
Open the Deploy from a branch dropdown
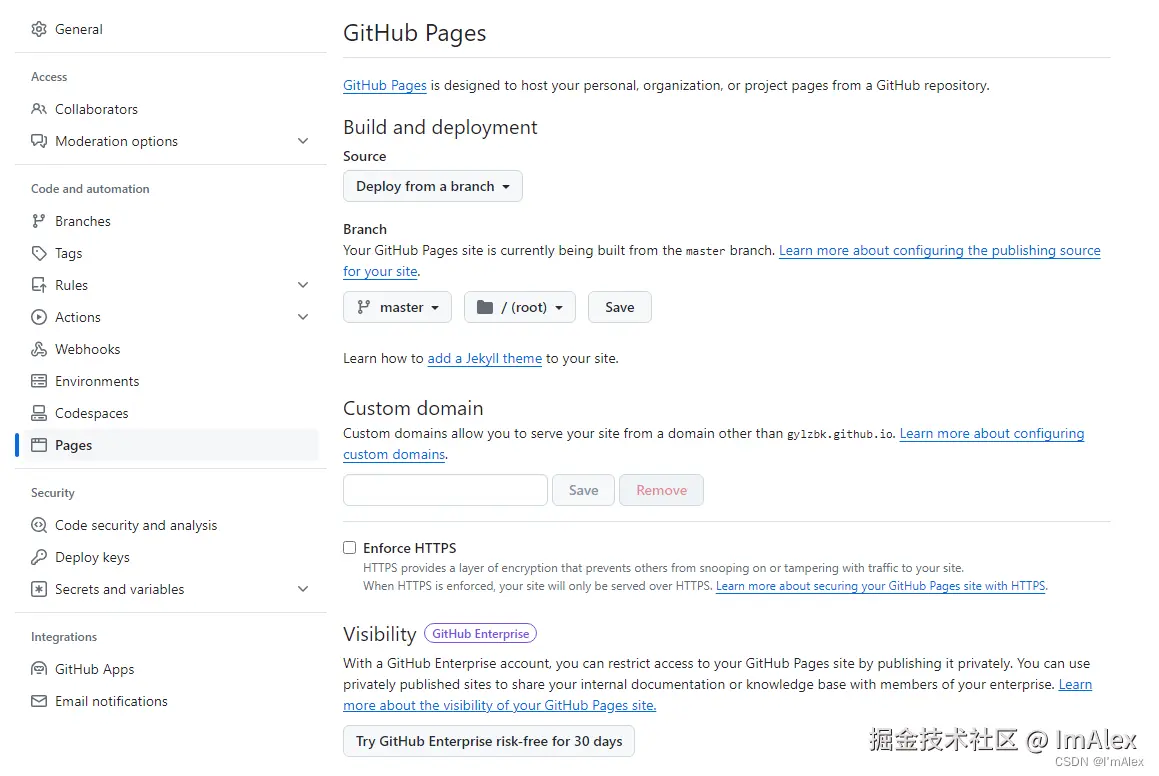[x=432, y=186]
